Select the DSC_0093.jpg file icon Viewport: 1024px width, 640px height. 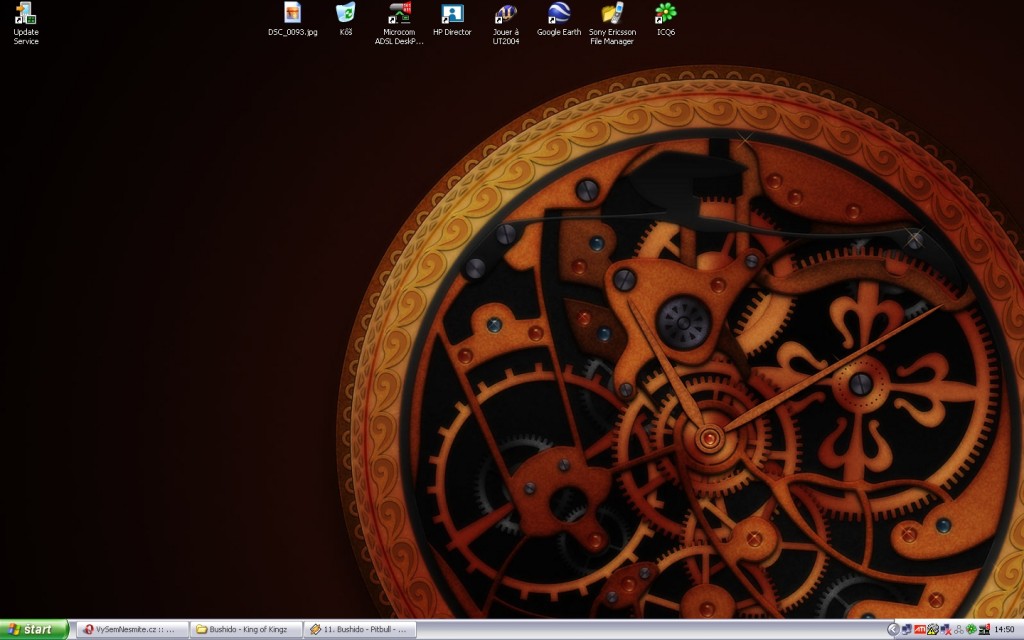[293, 19]
